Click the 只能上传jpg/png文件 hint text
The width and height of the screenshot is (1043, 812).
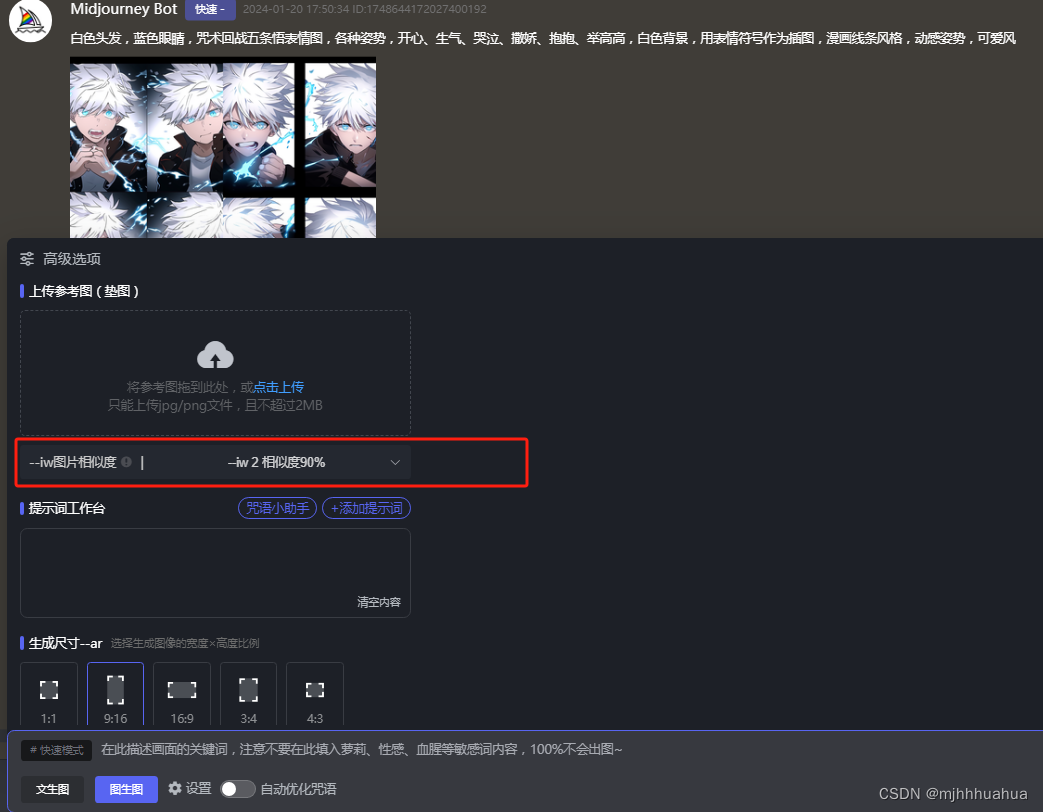[216, 405]
